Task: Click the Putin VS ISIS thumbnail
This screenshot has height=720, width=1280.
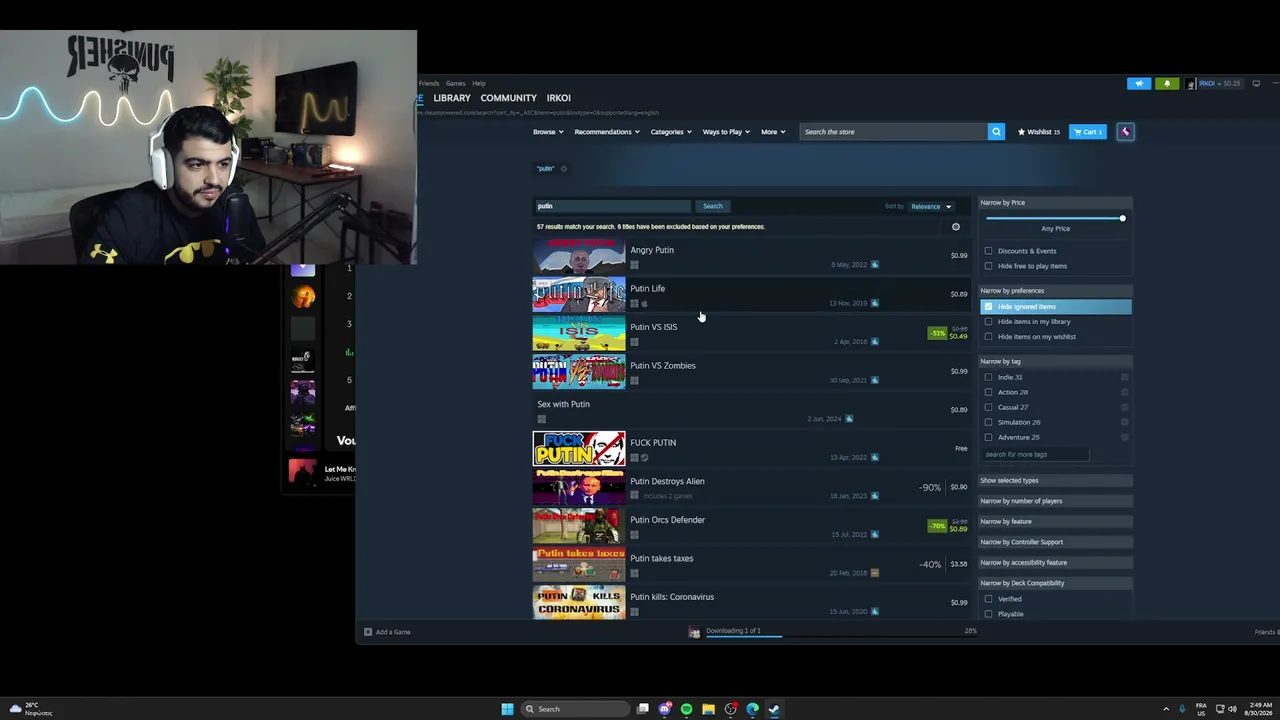Action: (x=579, y=333)
